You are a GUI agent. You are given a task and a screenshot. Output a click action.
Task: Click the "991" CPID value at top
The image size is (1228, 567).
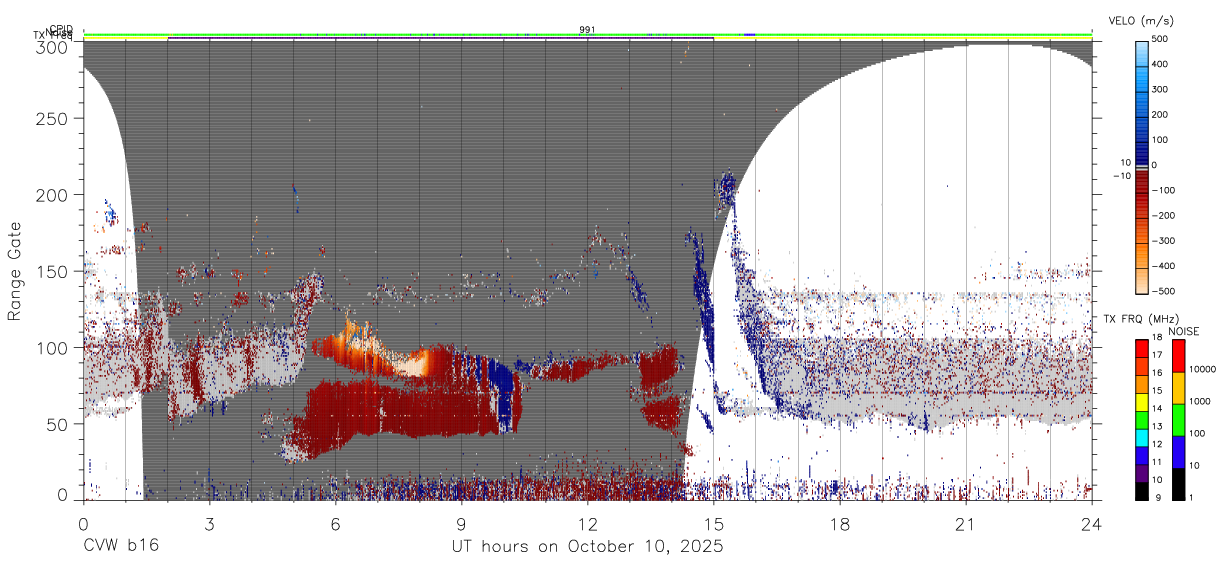587,30
